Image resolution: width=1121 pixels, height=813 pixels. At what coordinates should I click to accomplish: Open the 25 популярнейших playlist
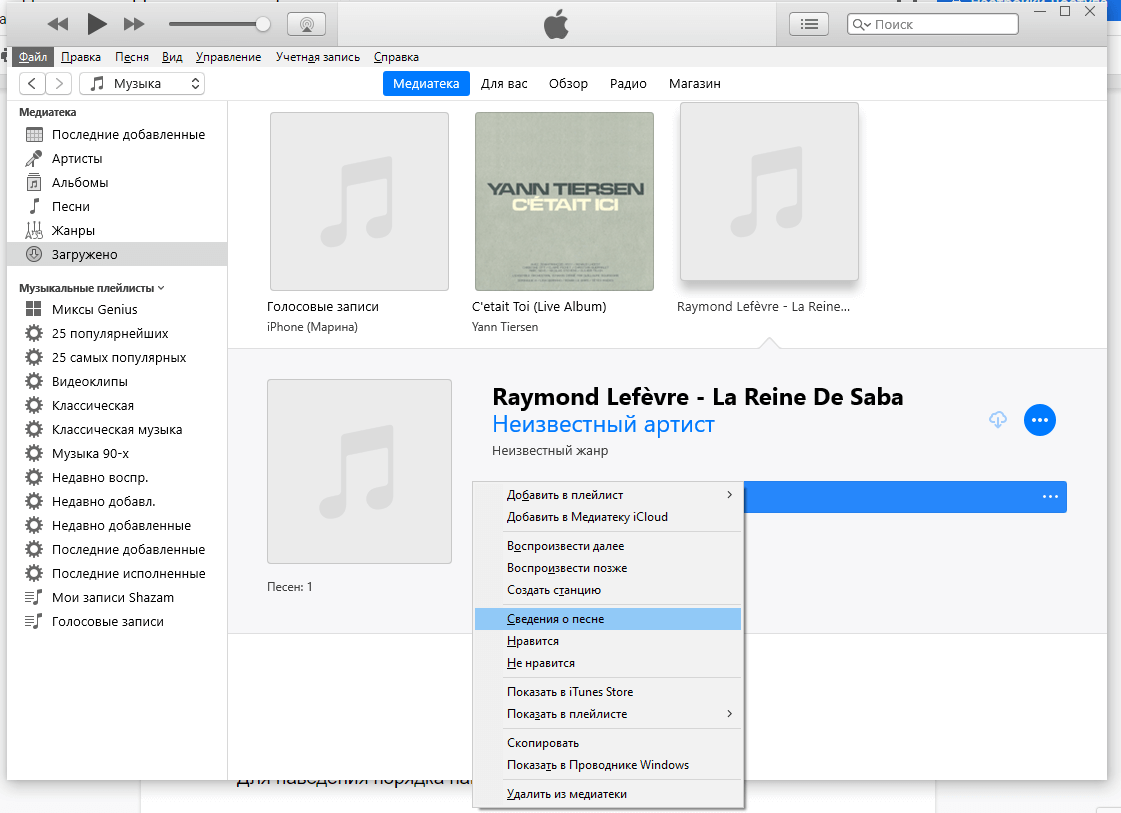coord(117,333)
